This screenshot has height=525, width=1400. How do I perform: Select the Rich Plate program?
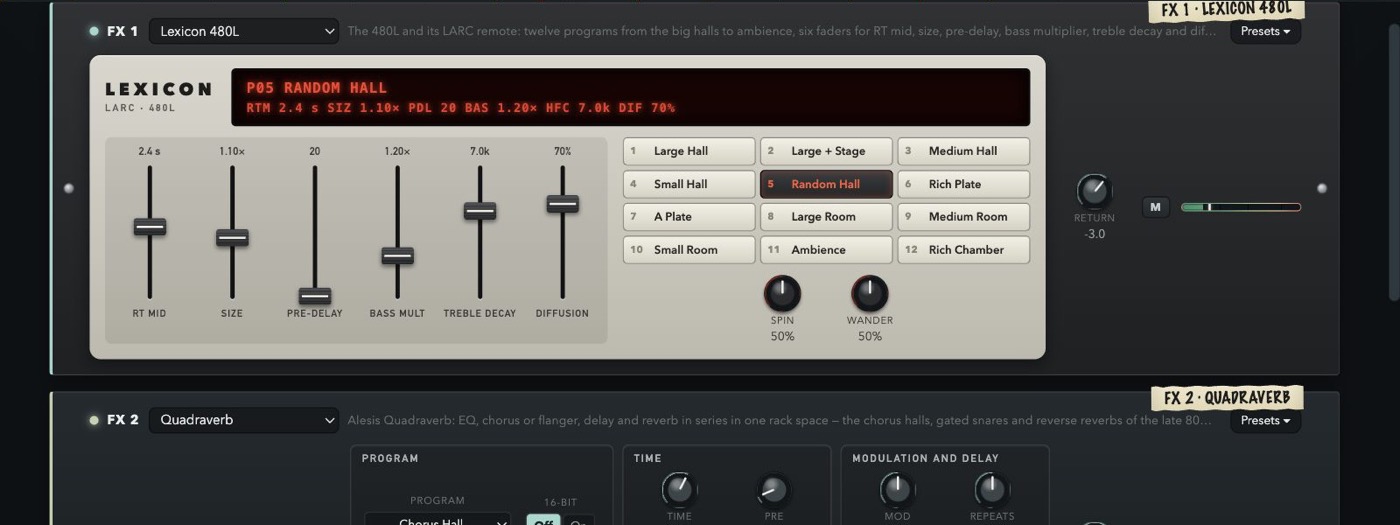pos(963,184)
